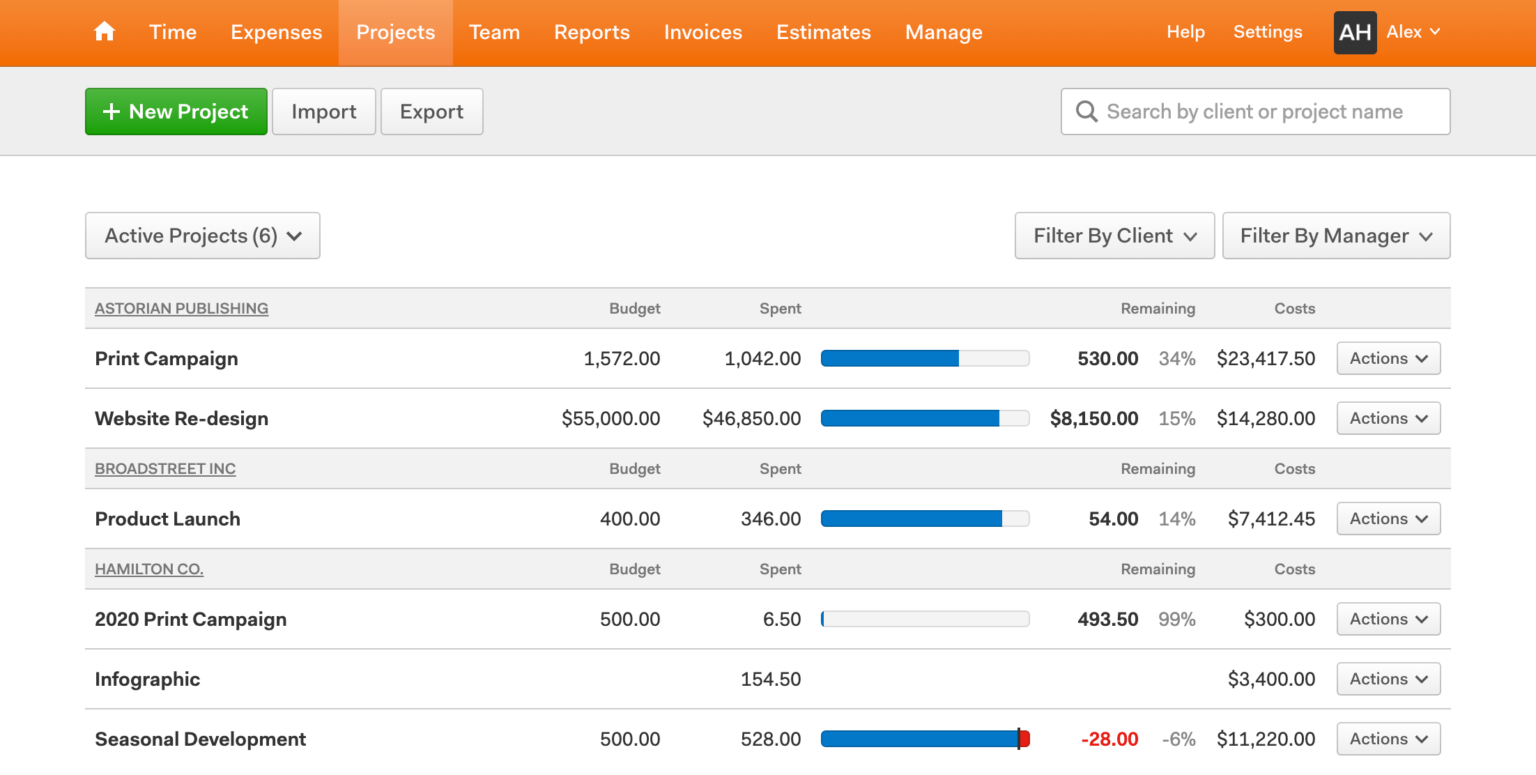The image size is (1536, 775).
Task: Click the plus icon on New Project
Action: (x=109, y=111)
